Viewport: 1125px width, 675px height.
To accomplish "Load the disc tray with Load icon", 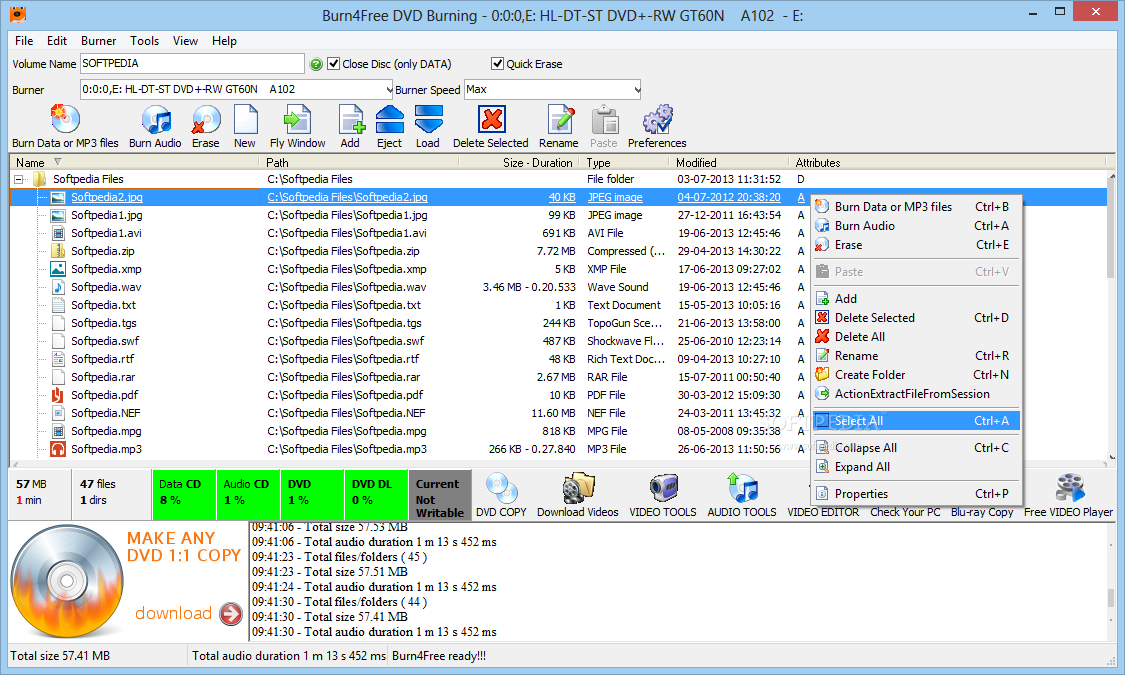I will pos(428,119).
